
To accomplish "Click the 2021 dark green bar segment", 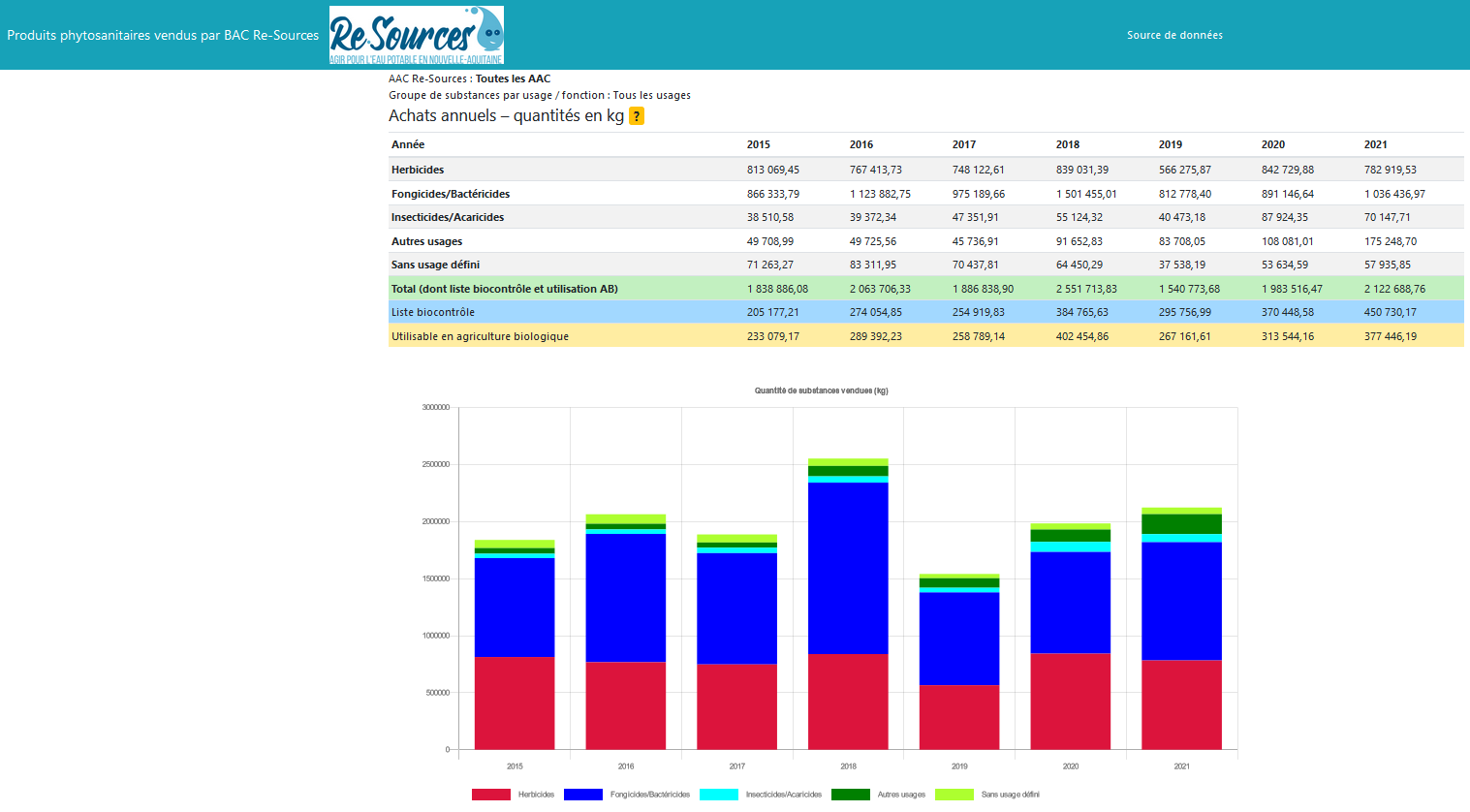I will [1181, 523].
